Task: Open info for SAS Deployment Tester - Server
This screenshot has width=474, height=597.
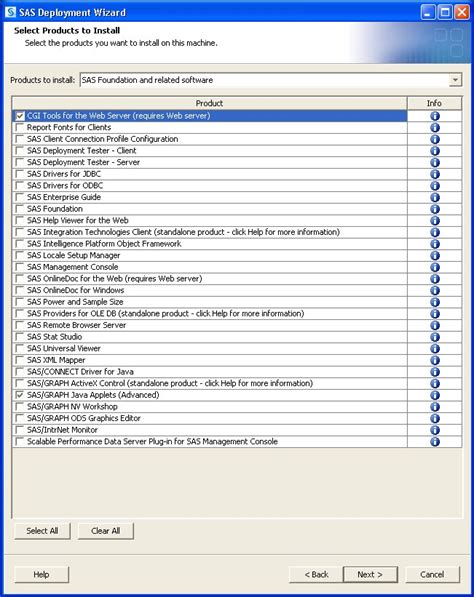Action: 435,162
